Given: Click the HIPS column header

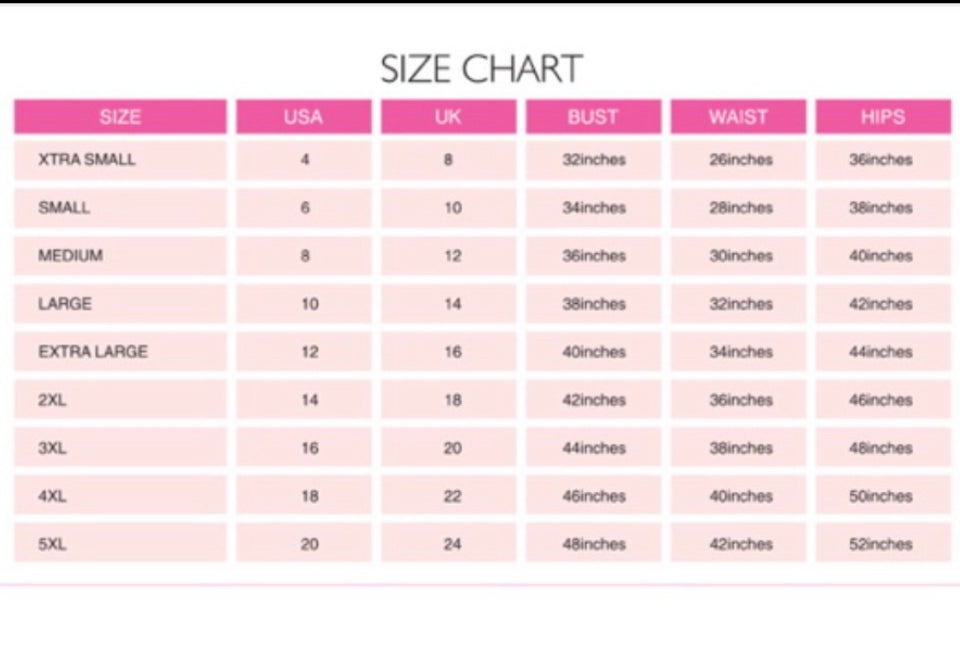Looking at the screenshot, I should [x=882, y=117].
